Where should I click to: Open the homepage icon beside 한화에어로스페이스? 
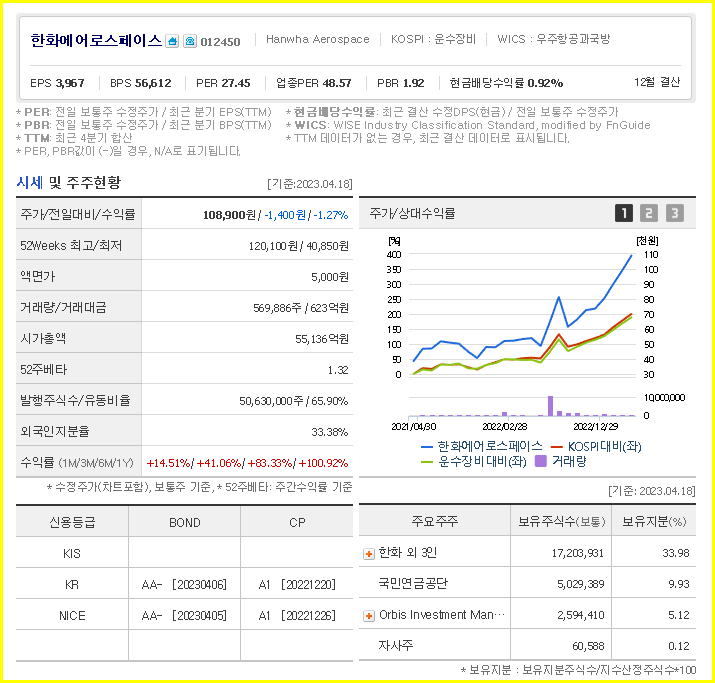(172, 41)
